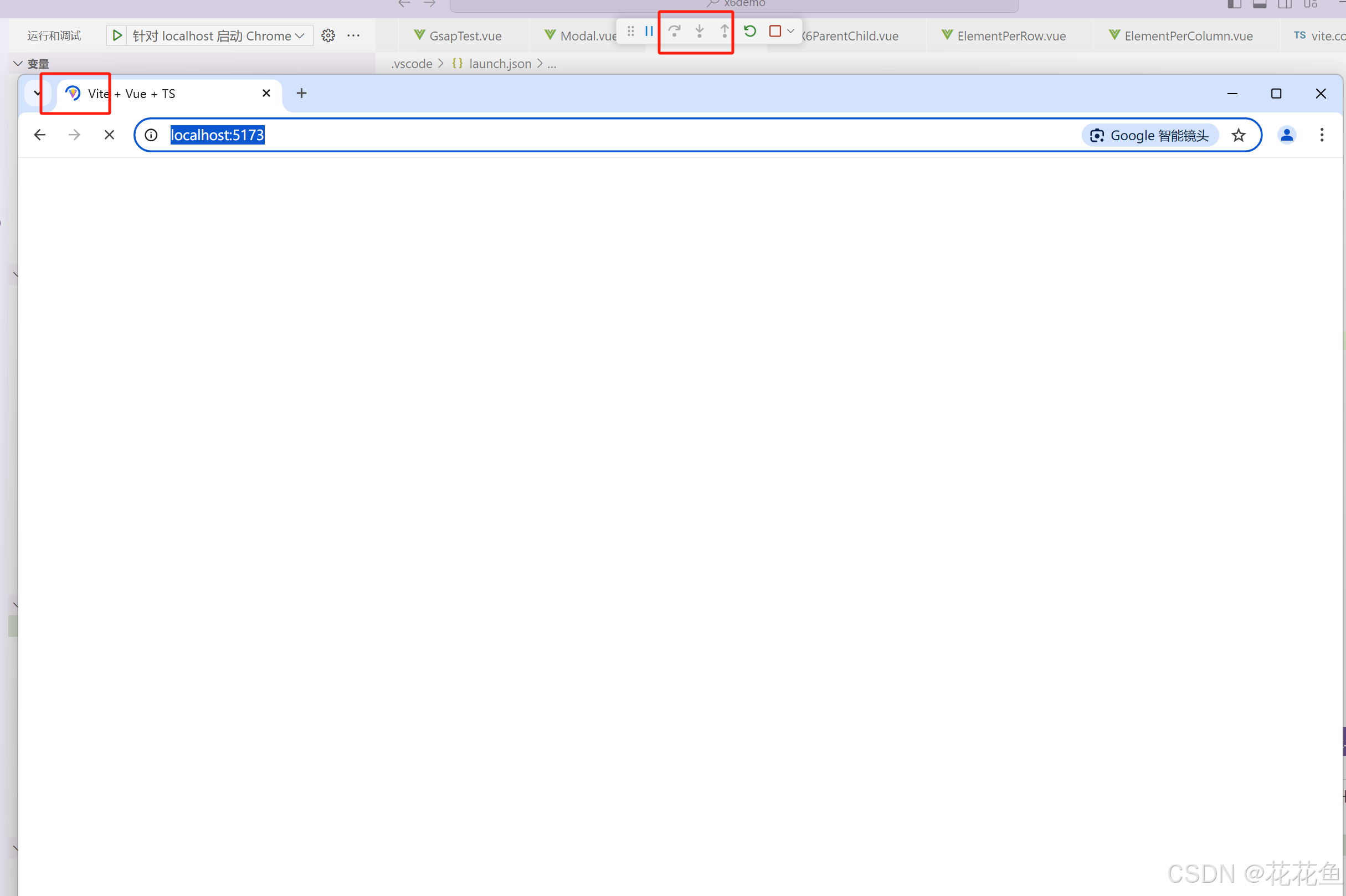Stop the debug session
The image size is (1346, 896).
pyautogui.click(x=775, y=31)
